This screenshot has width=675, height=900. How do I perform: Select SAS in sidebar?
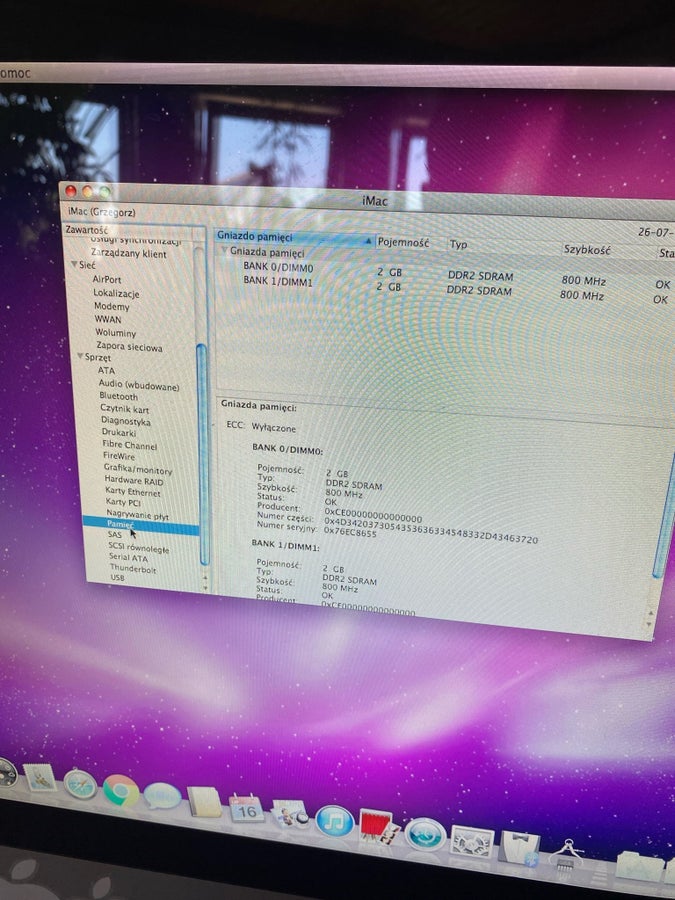click(x=115, y=534)
